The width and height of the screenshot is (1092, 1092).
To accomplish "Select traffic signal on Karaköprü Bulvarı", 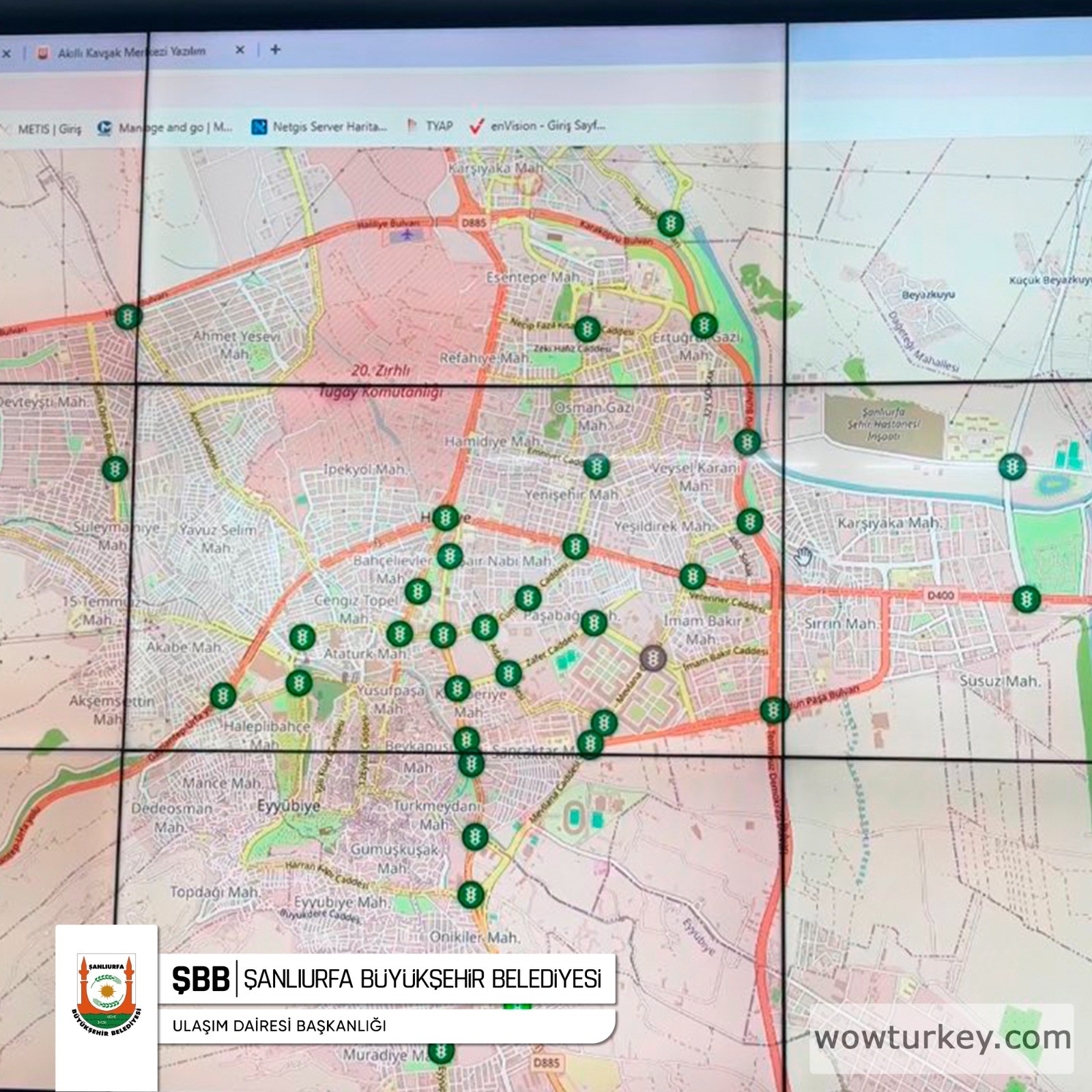I will pyautogui.click(x=670, y=223).
